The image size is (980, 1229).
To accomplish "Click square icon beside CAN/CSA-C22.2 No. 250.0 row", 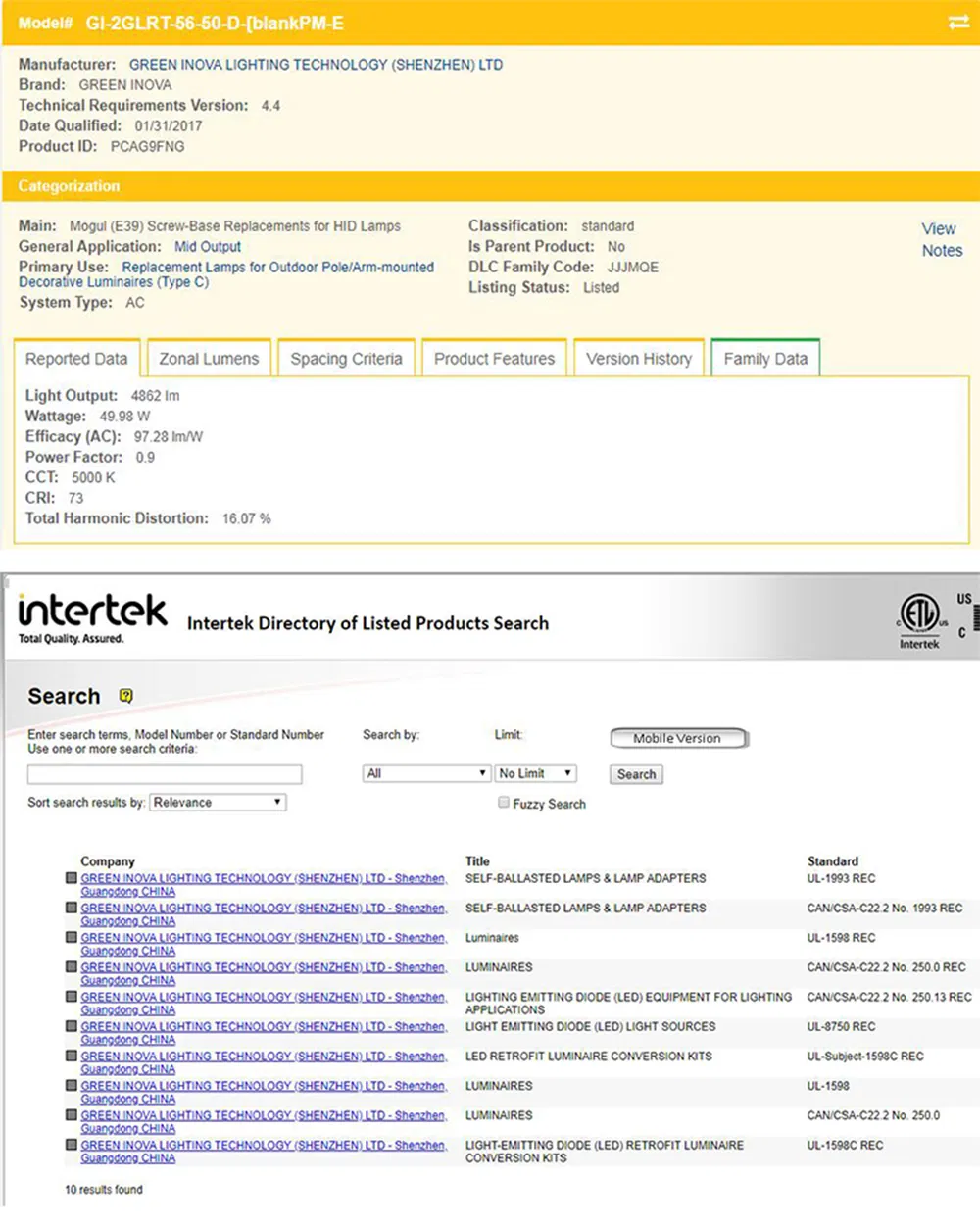I will [x=72, y=1115].
